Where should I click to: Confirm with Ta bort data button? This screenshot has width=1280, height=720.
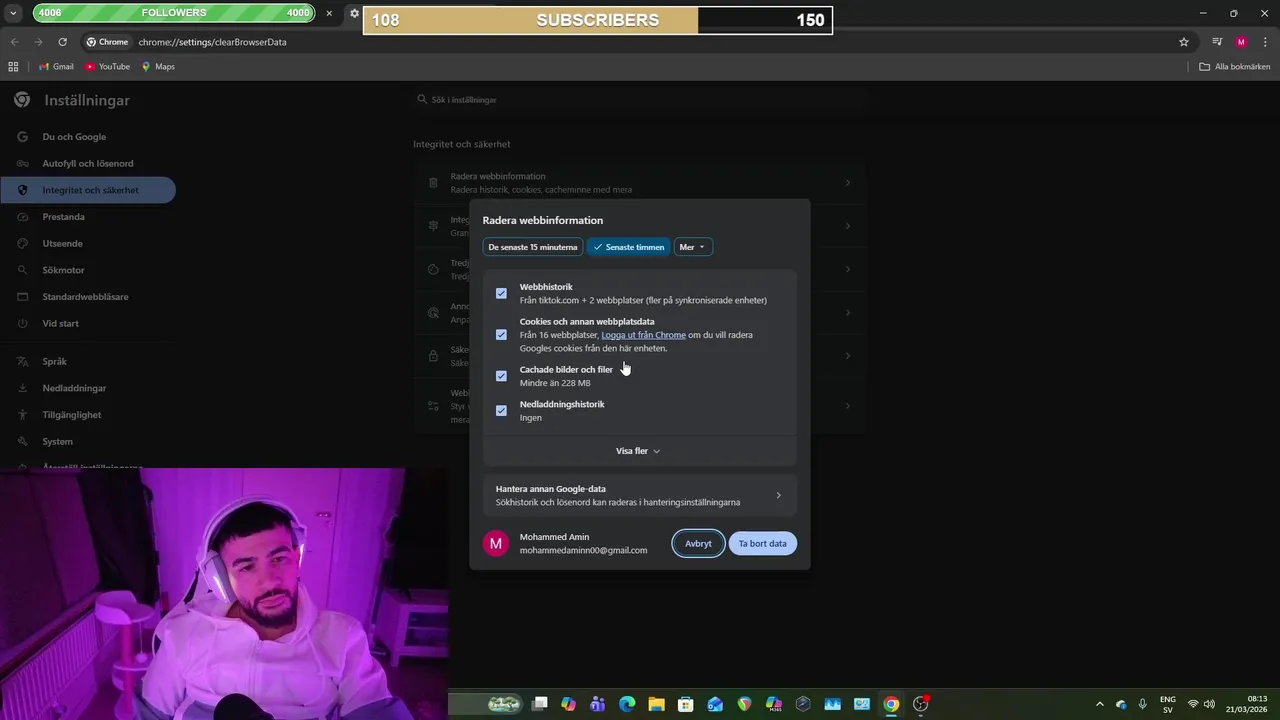coord(762,544)
